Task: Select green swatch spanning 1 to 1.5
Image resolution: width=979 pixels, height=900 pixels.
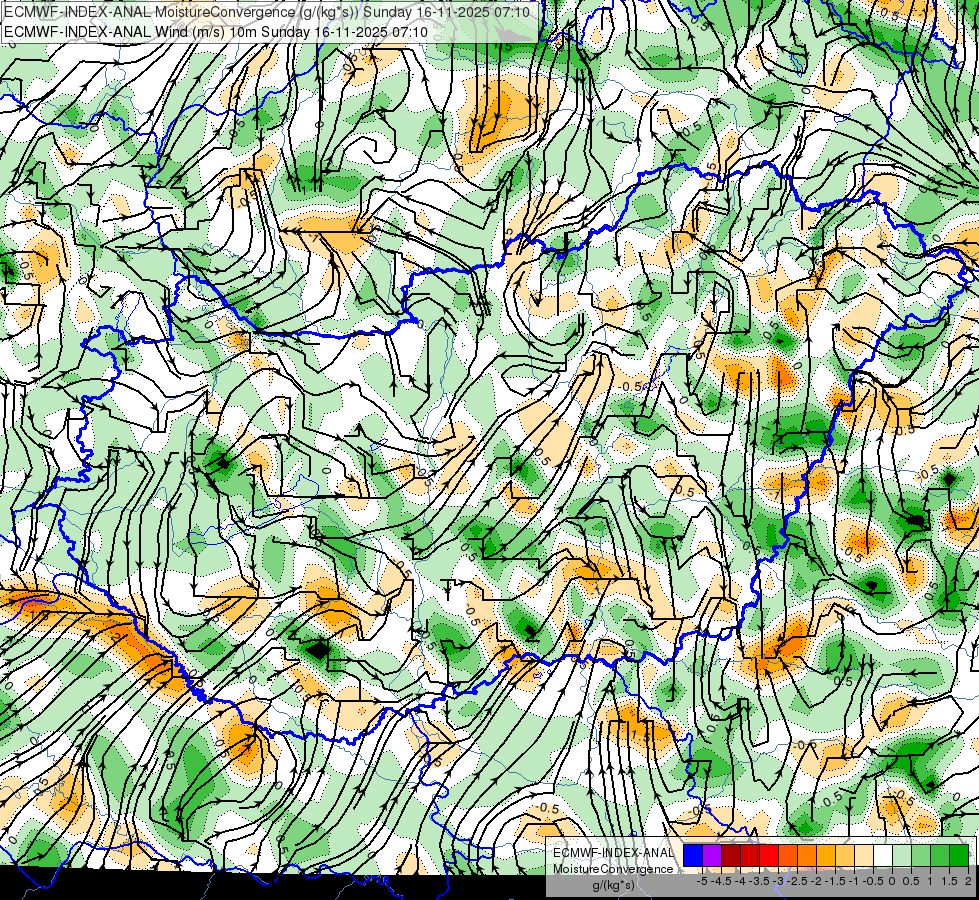Action: tap(940, 855)
